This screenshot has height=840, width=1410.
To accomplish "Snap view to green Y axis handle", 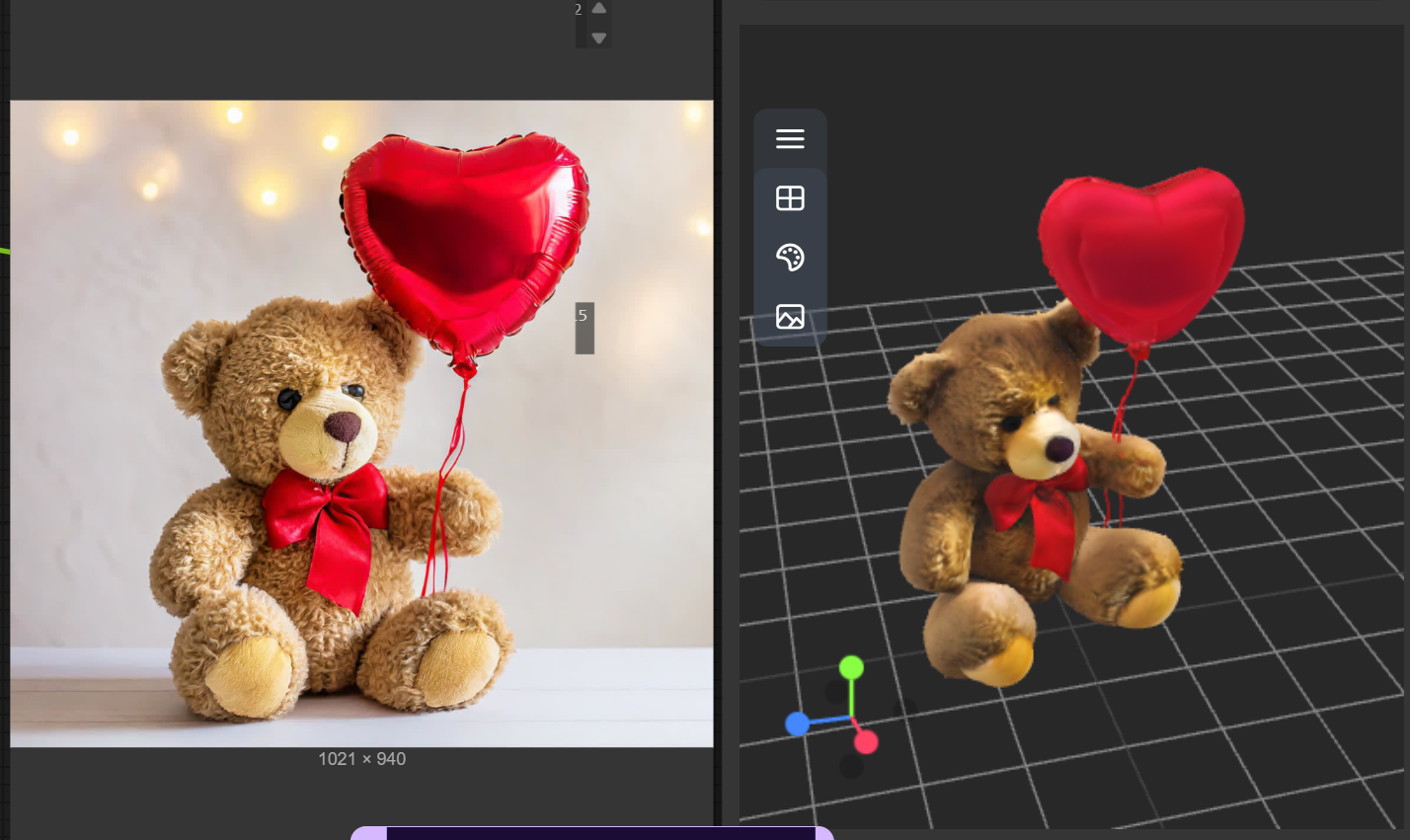I will (x=851, y=668).
